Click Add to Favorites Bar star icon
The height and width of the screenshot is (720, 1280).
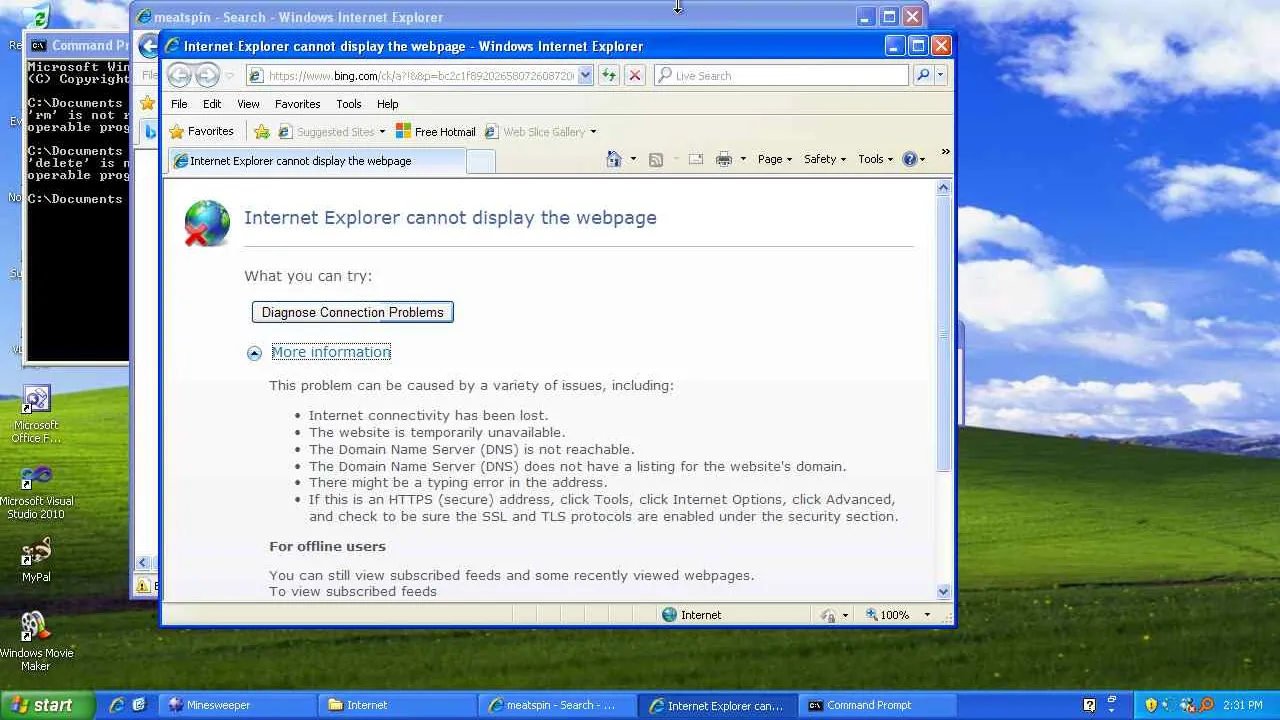[262, 131]
